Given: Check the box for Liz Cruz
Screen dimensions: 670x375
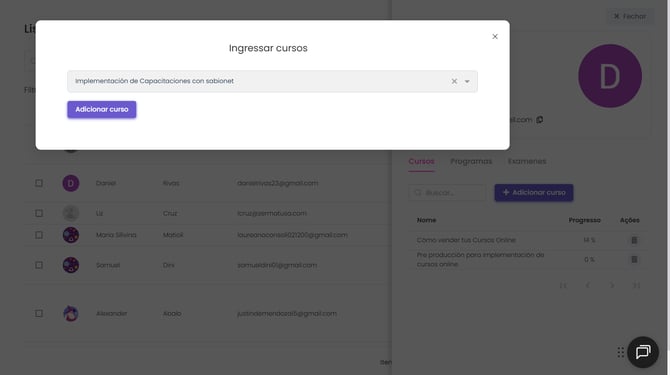Looking at the screenshot, I should point(39,213).
